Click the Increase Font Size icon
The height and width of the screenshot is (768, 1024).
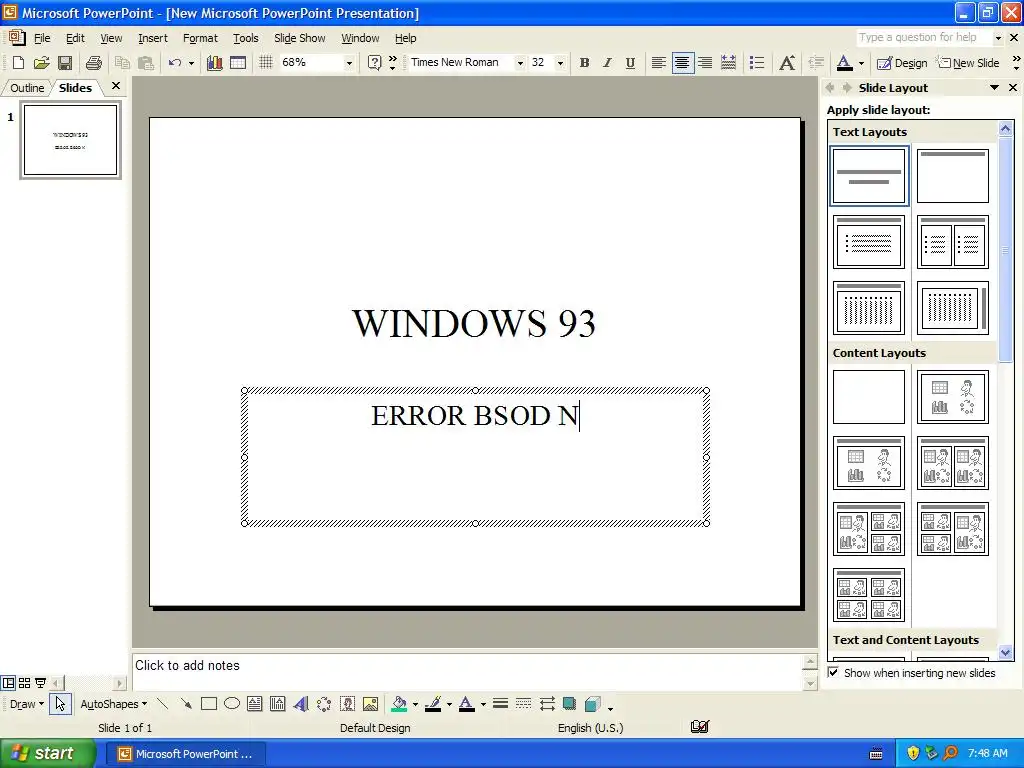coord(787,63)
